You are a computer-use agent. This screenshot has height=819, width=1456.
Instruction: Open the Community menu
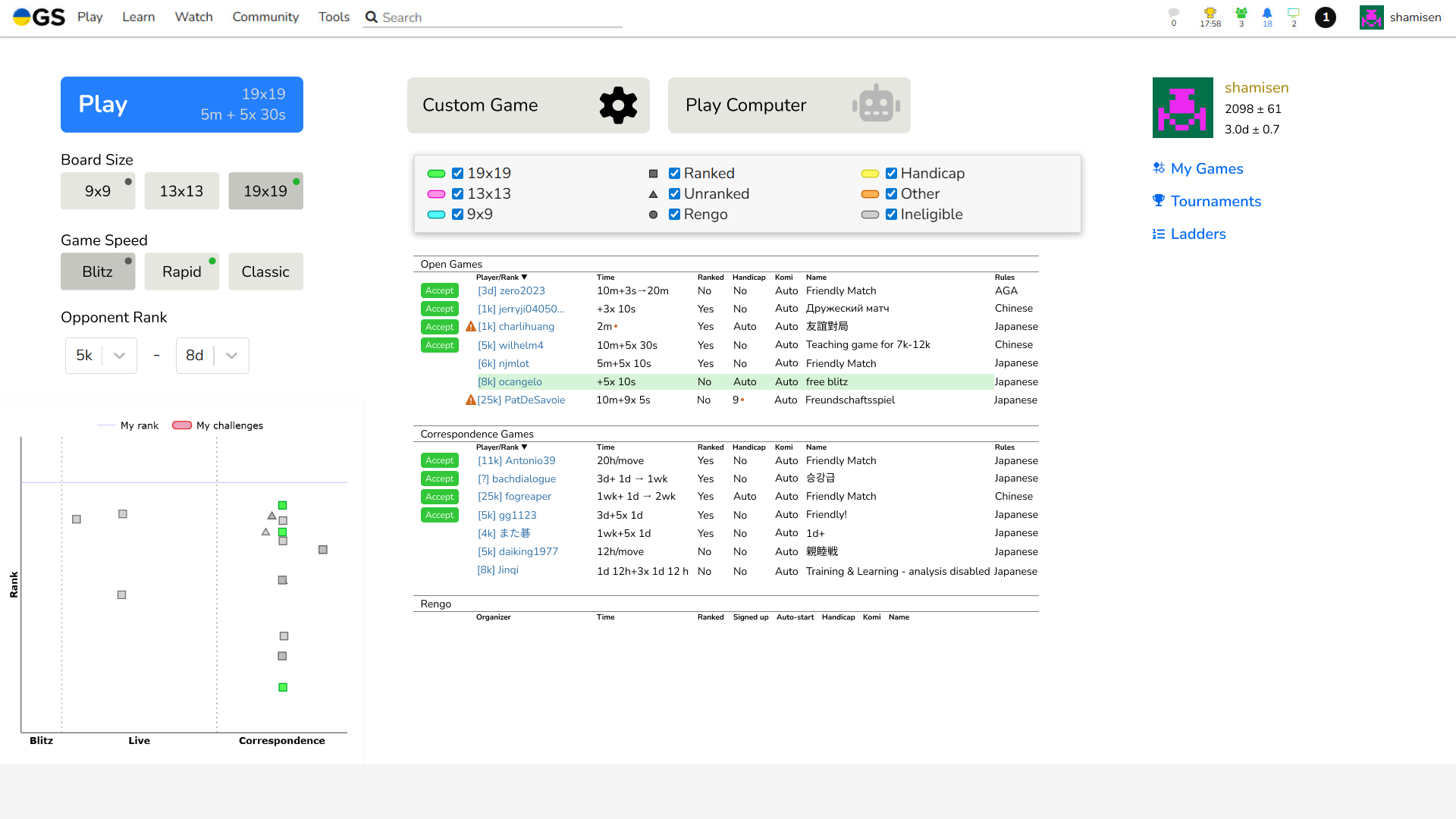tap(265, 17)
